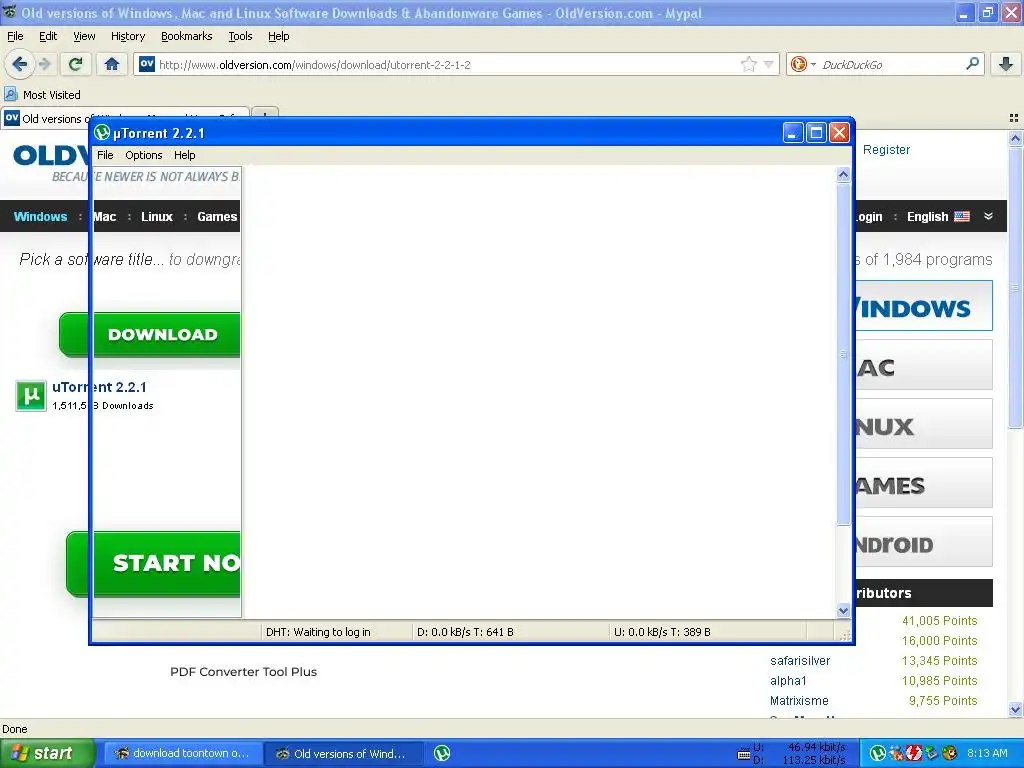Screen dimensions: 1024x768
Task: Open the uTorrent 2.2.1 title link
Action: tap(99, 387)
